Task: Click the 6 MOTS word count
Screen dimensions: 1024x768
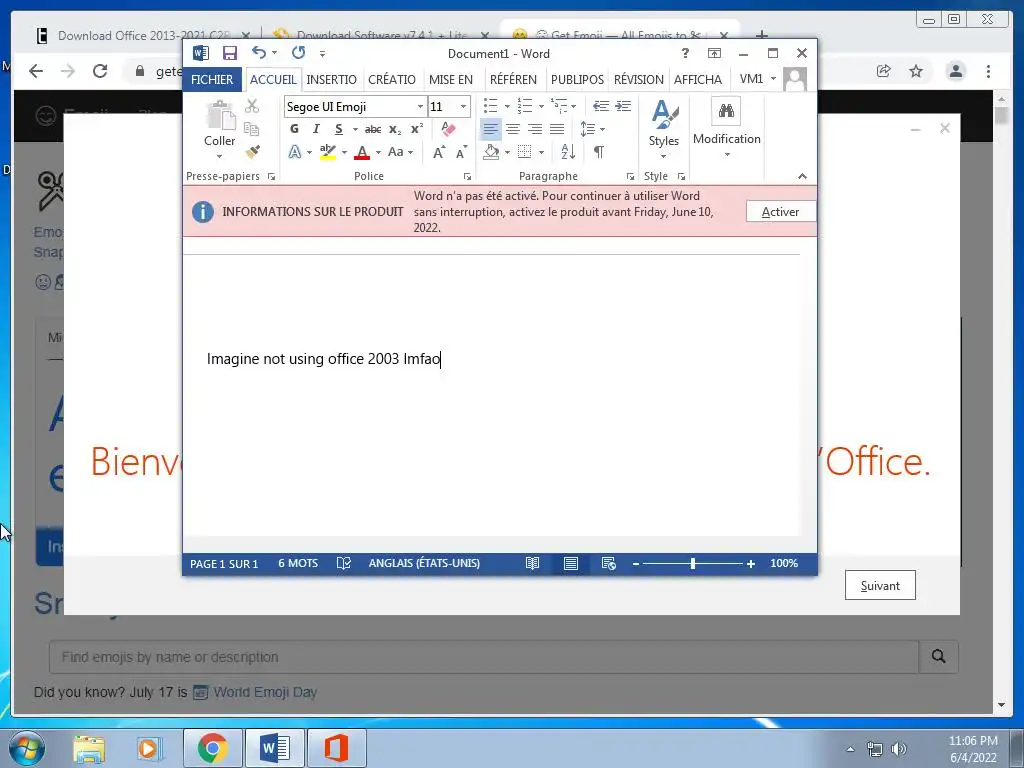Action: 298,563
